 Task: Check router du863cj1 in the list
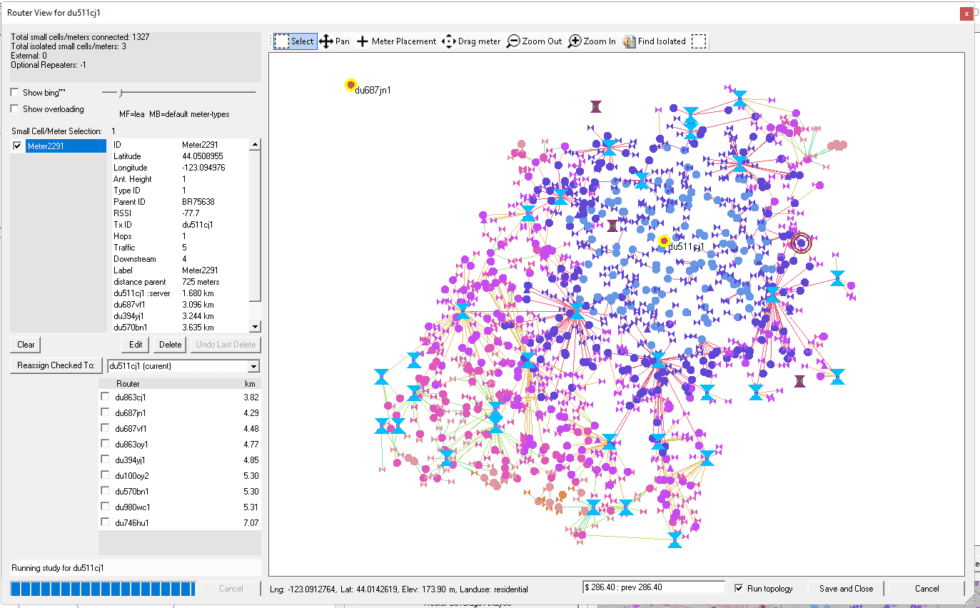(106, 397)
